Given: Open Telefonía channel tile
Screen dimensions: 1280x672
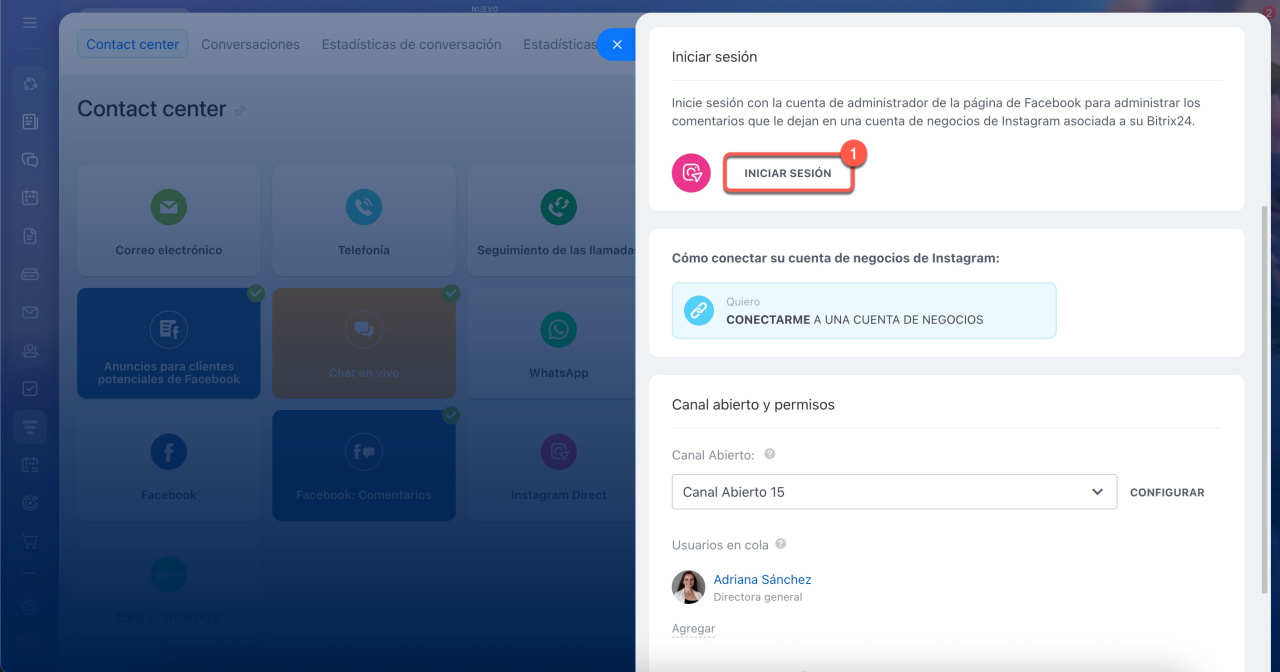Looking at the screenshot, I should click(364, 221).
